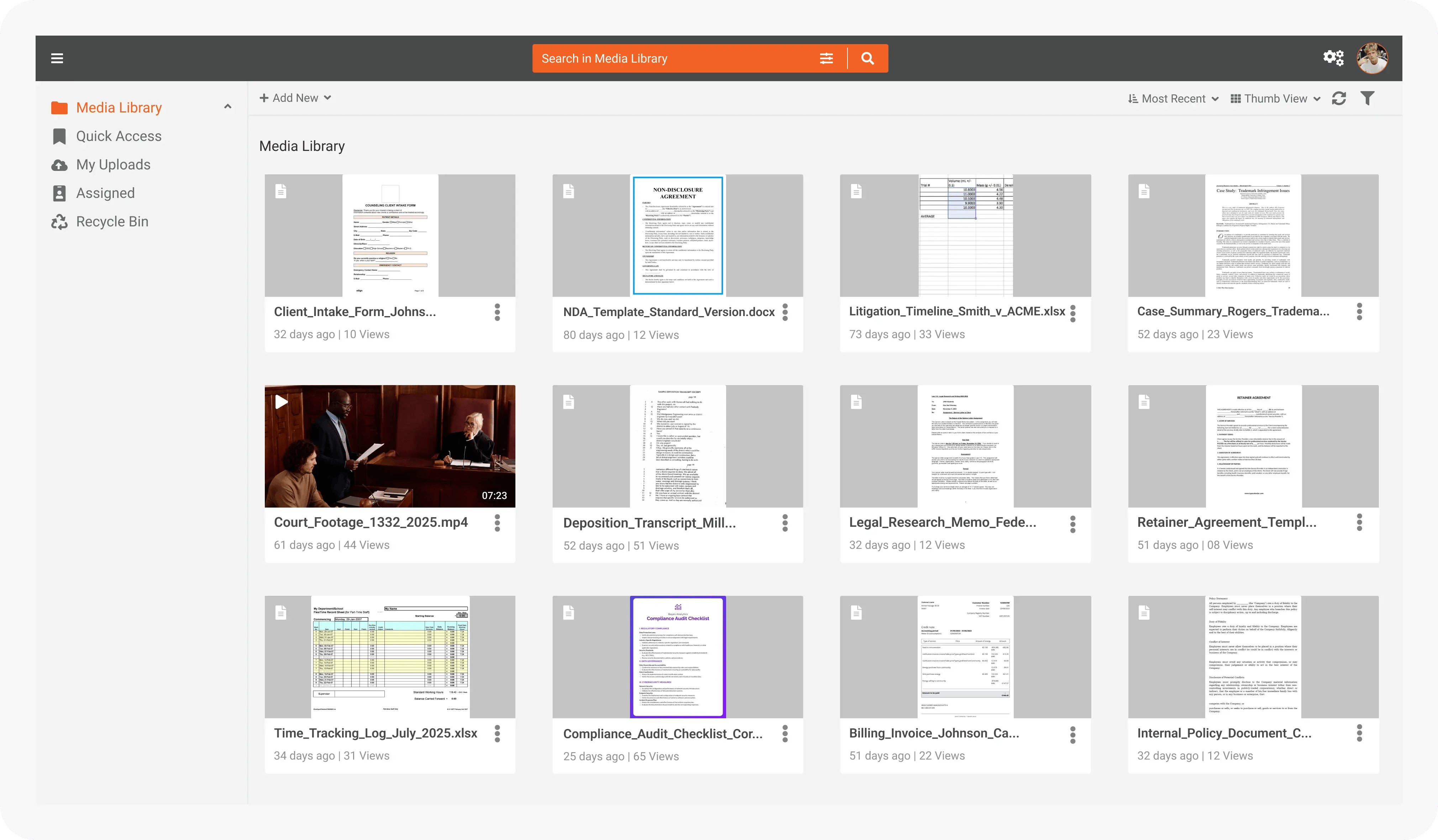Open the hamburger navigation menu

57,58
